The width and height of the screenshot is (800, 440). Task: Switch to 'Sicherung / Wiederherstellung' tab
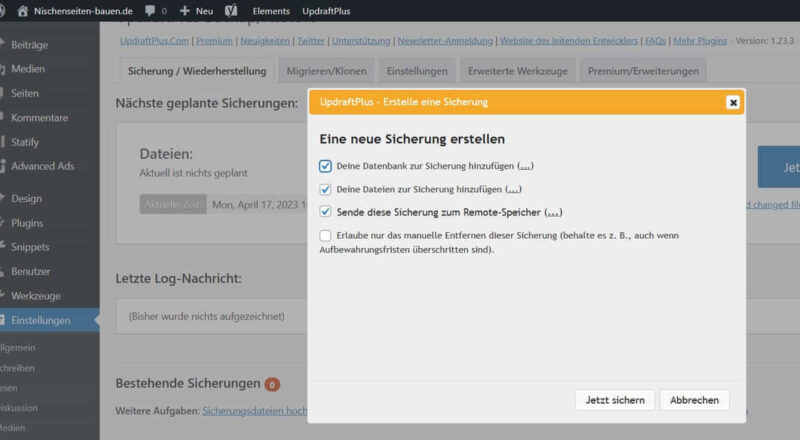coord(197,71)
